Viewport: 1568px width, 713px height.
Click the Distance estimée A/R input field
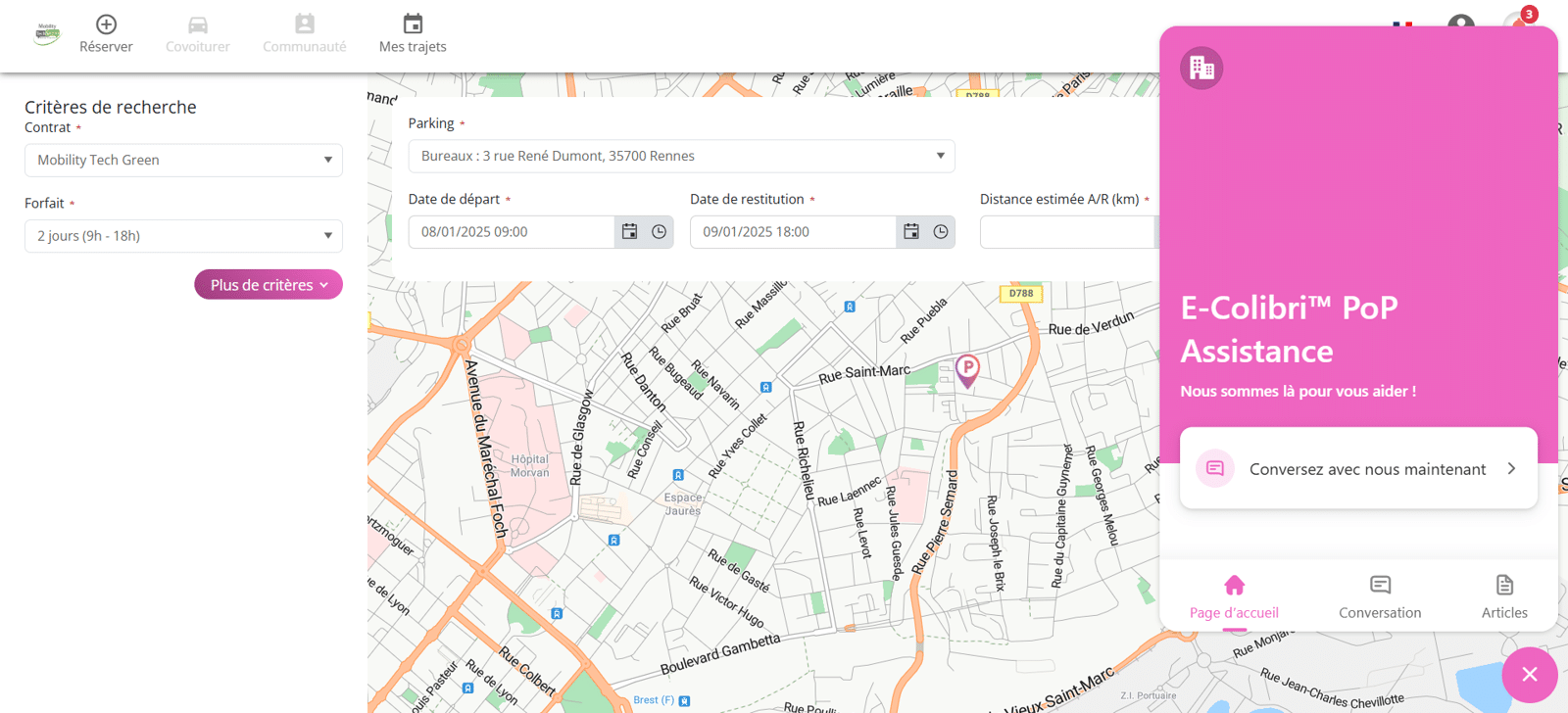point(1069,232)
